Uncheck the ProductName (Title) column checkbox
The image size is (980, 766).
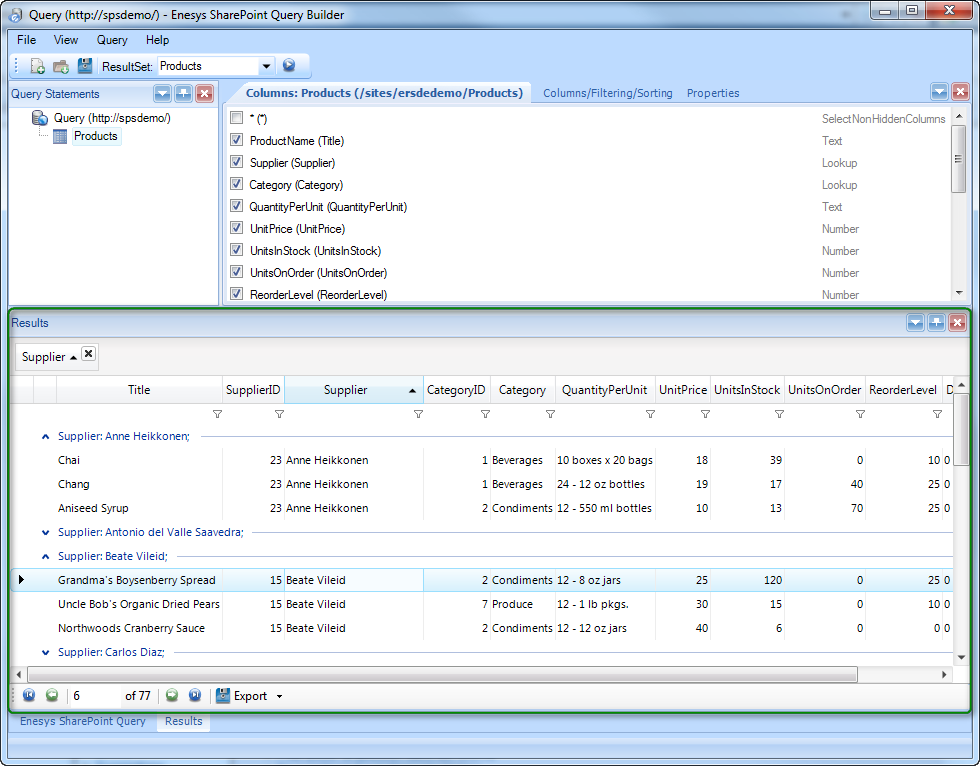point(237,141)
